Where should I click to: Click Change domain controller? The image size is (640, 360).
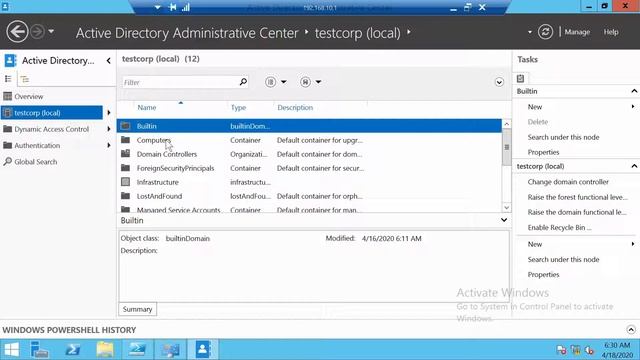[x=568, y=182]
